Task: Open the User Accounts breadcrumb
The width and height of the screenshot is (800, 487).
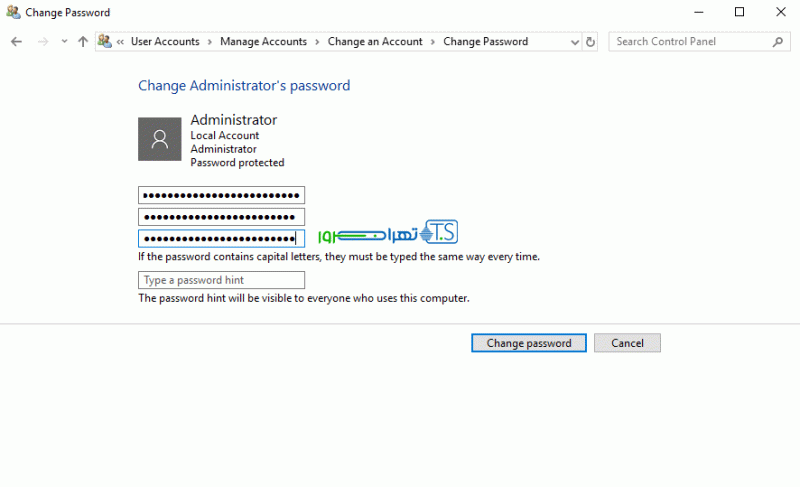Action: 165,42
